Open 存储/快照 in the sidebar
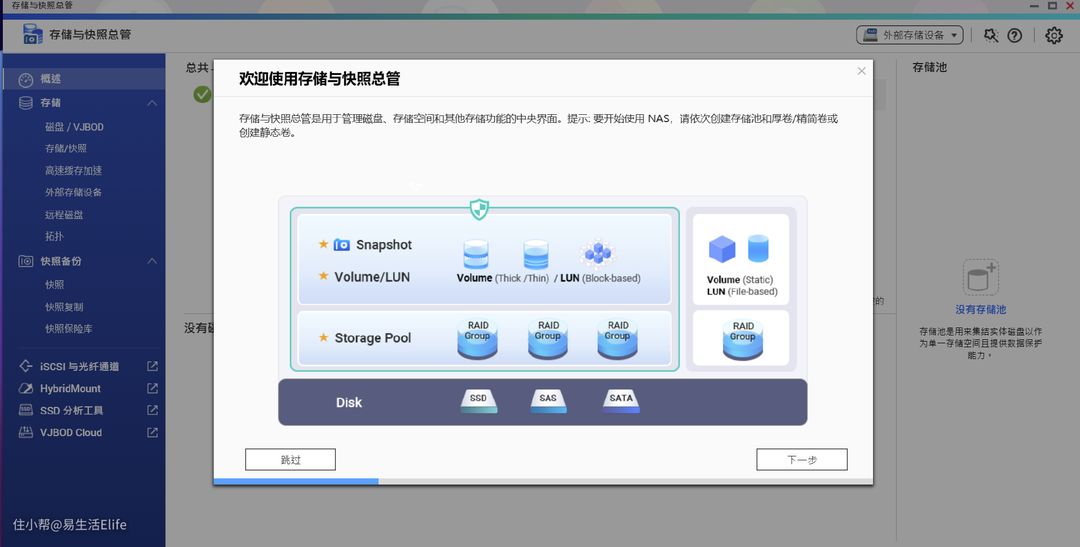1080x547 pixels. coord(66,148)
